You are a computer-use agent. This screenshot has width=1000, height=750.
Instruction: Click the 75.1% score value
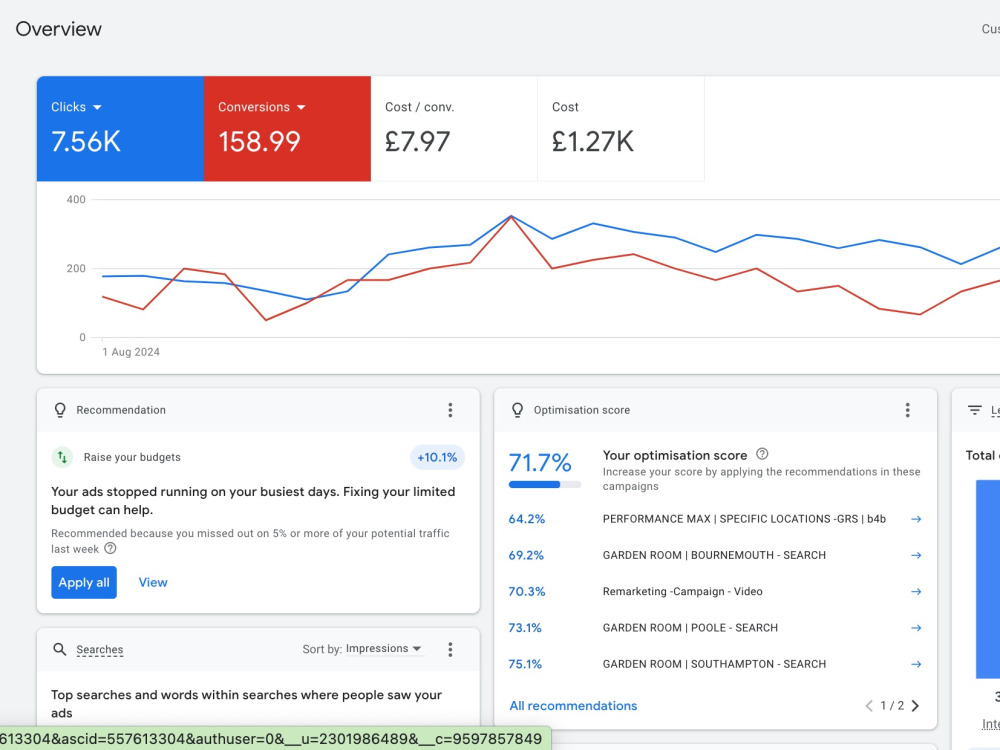[x=525, y=665]
